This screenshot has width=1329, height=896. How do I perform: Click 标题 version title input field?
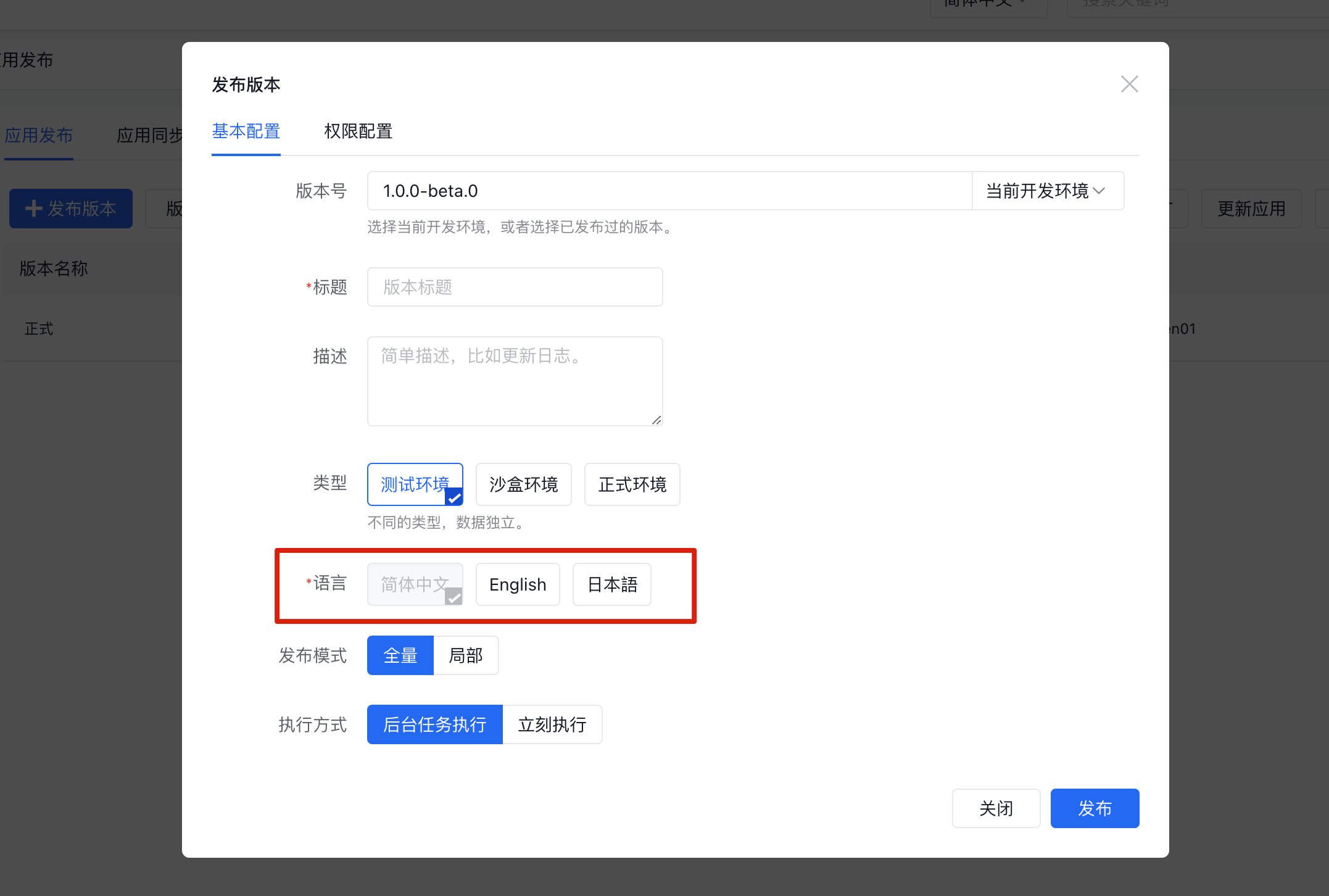[515, 288]
